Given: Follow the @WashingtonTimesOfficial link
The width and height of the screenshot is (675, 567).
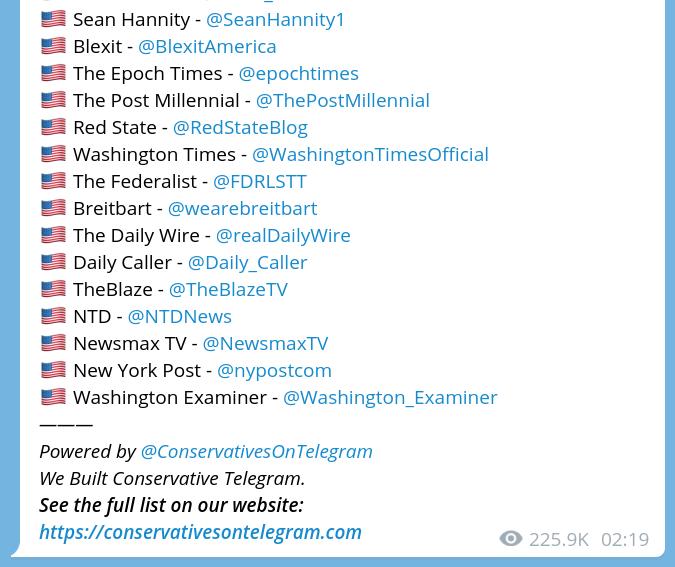Looking at the screenshot, I should 370,155.
